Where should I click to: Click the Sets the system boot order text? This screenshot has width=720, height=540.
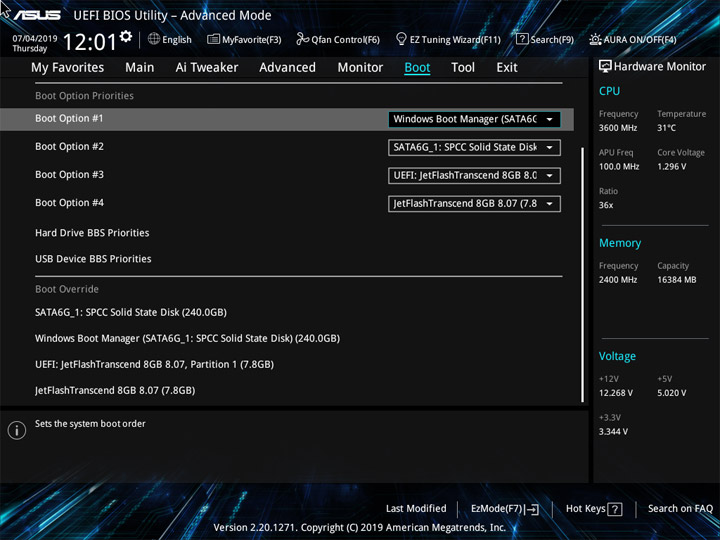[x=90, y=424]
